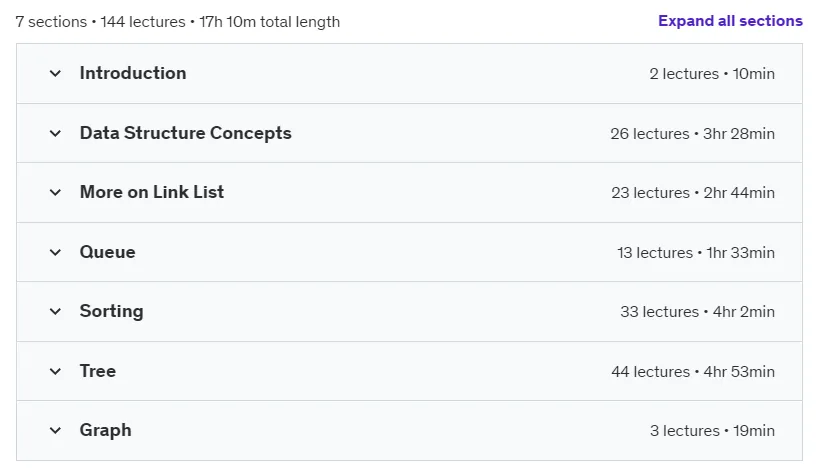Open the Tree section heading
Screen dimensions: 819x472
98,371
